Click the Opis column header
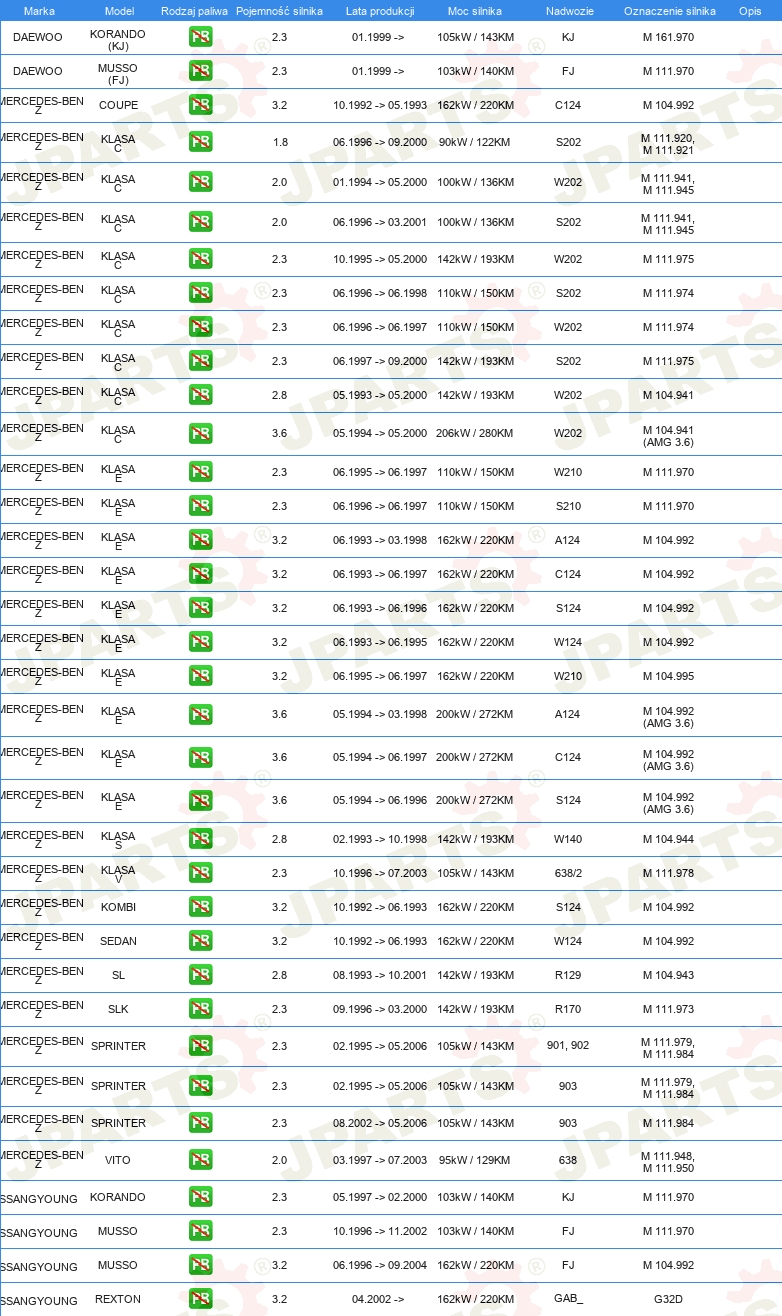The image size is (782, 1316). [x=750, y=11]
